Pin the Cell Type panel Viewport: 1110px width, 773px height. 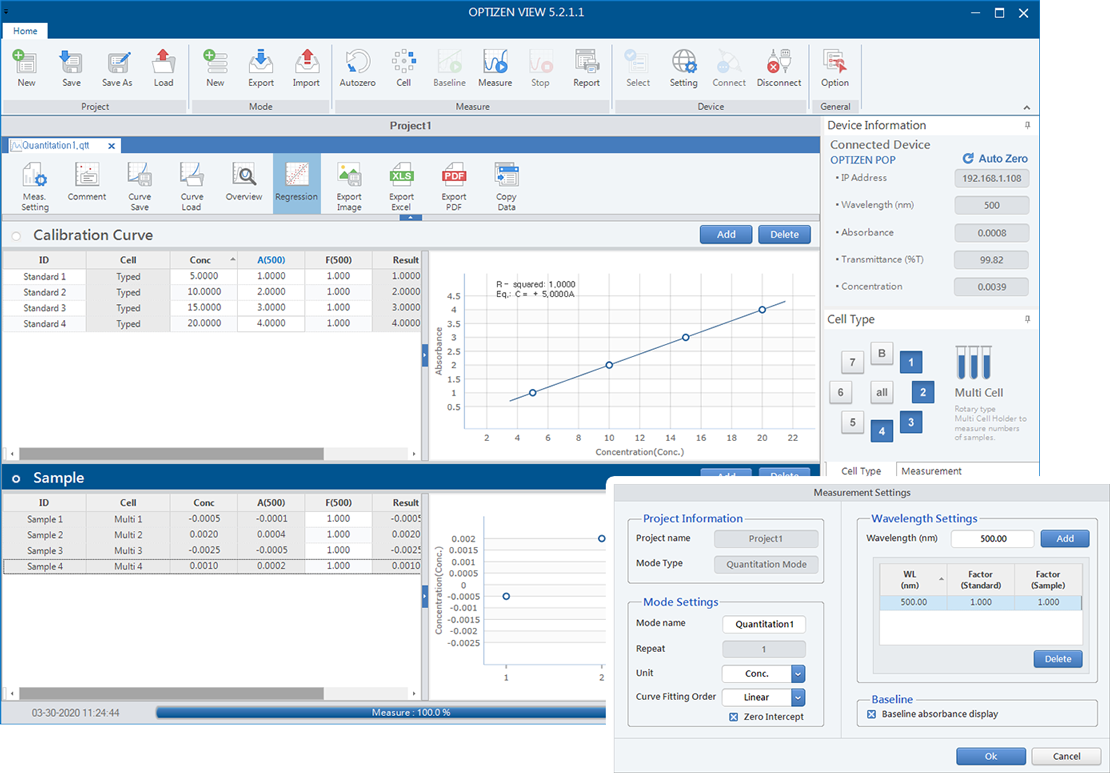coord(1027,319)
